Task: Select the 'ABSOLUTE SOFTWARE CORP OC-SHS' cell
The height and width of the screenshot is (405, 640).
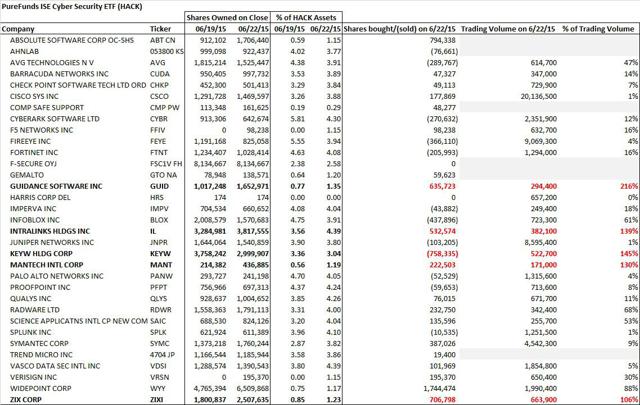Action: 72,40
